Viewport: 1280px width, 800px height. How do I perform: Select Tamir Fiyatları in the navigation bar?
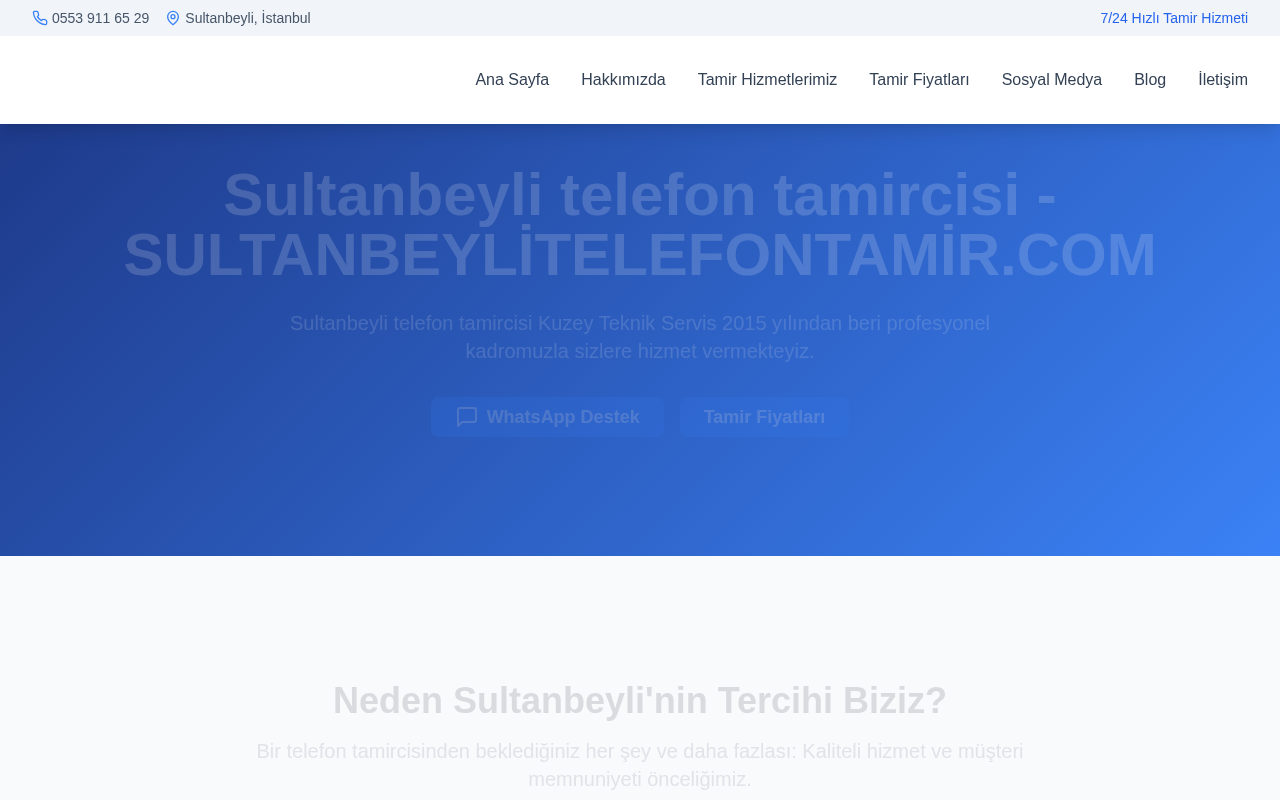click(x=919, y=80)
